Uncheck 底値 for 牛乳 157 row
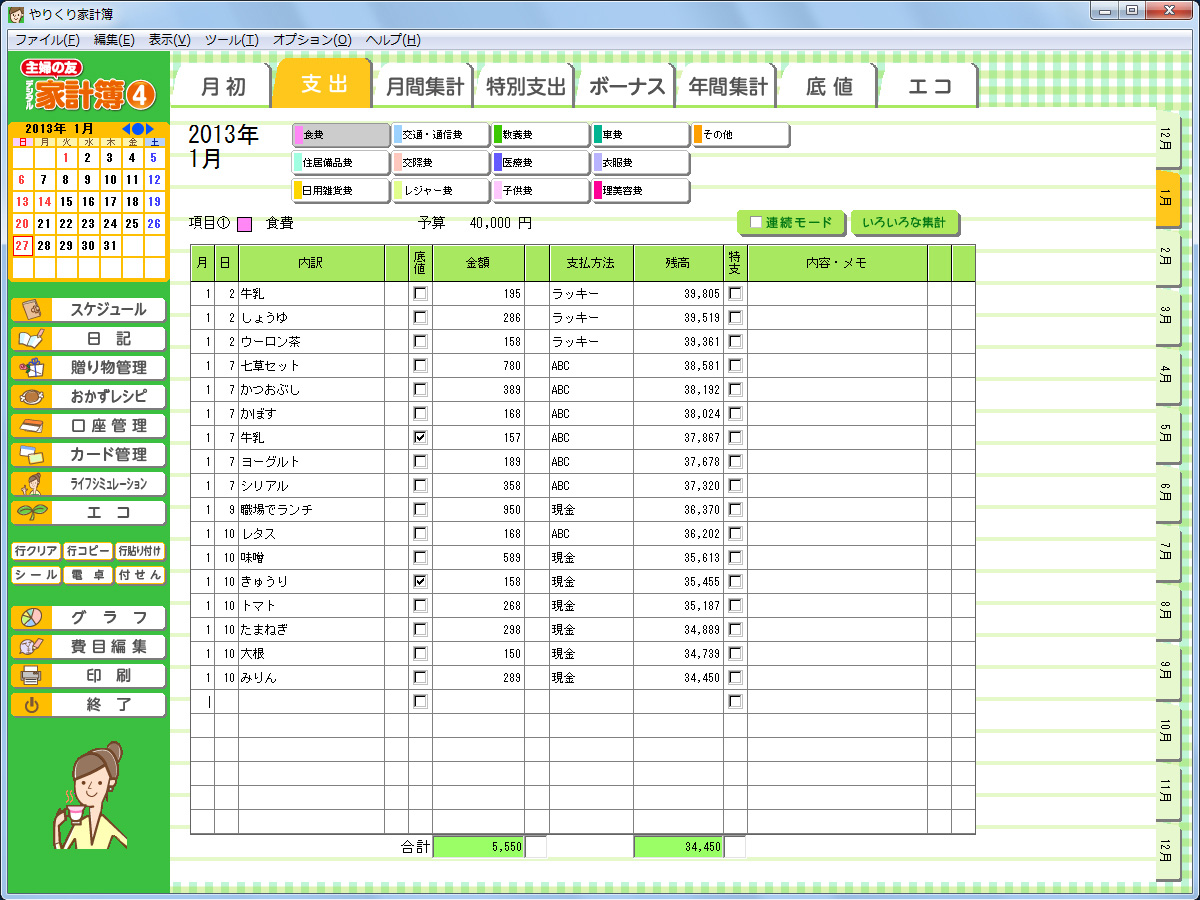This screenshot has width=1200, height=900. (420, 438)
